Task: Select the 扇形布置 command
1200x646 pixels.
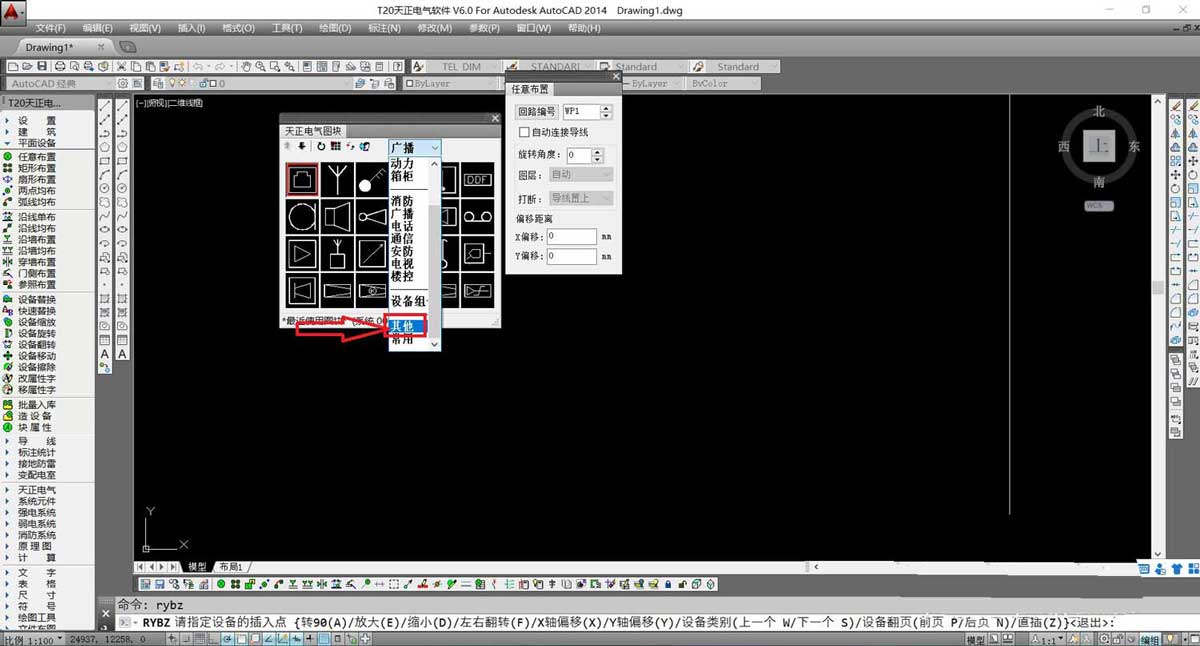Action: (x=36, y=179)
